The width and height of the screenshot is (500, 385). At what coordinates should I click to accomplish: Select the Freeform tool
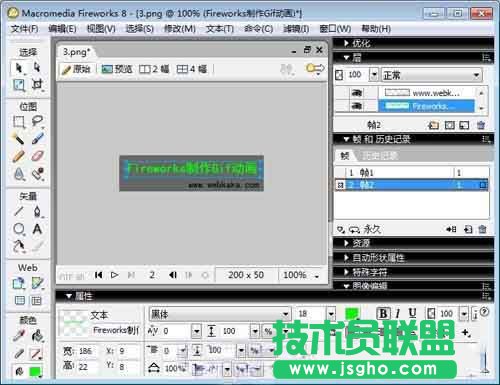(19, 246)
